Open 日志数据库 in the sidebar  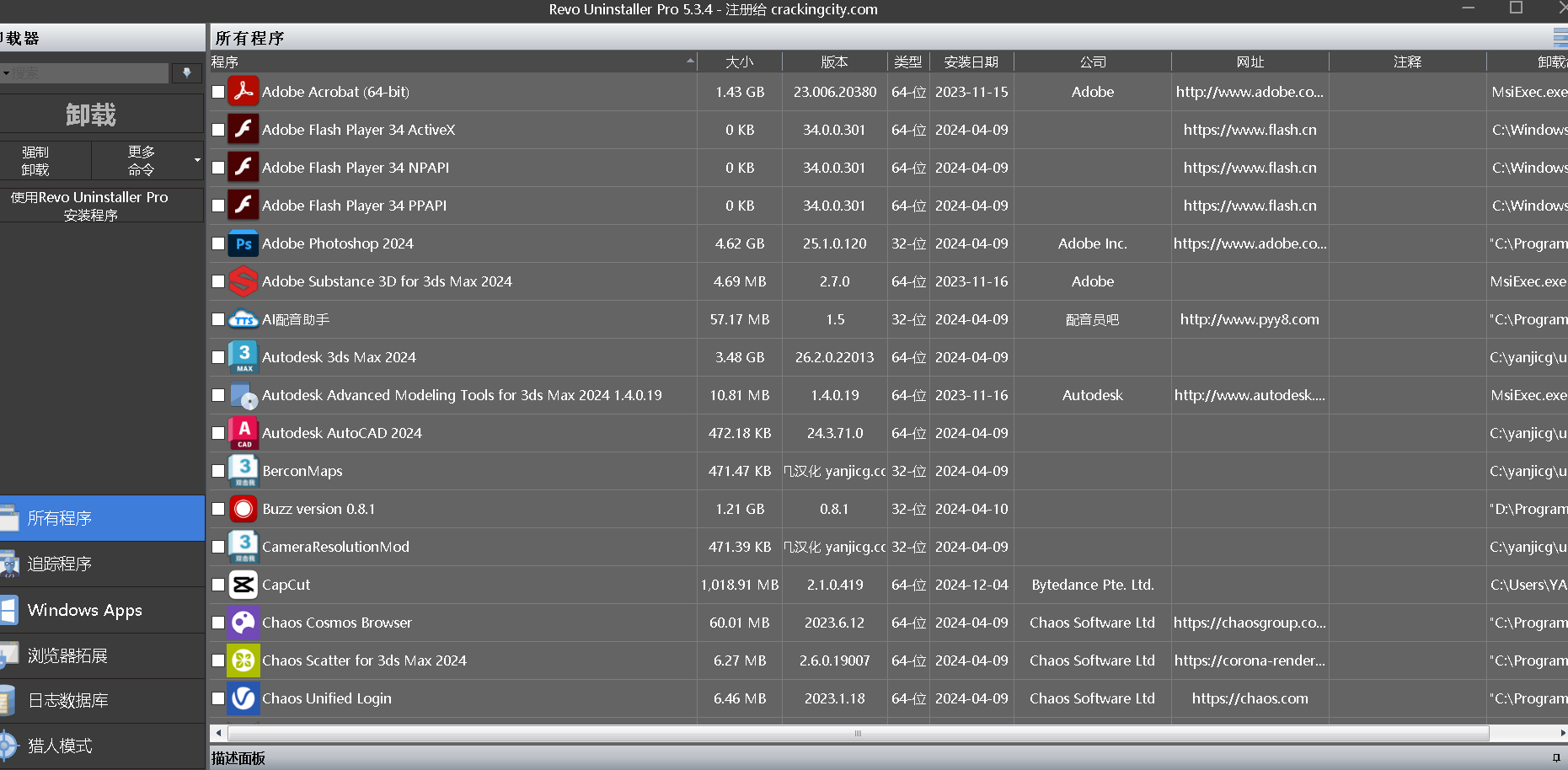tap(102, 700)
